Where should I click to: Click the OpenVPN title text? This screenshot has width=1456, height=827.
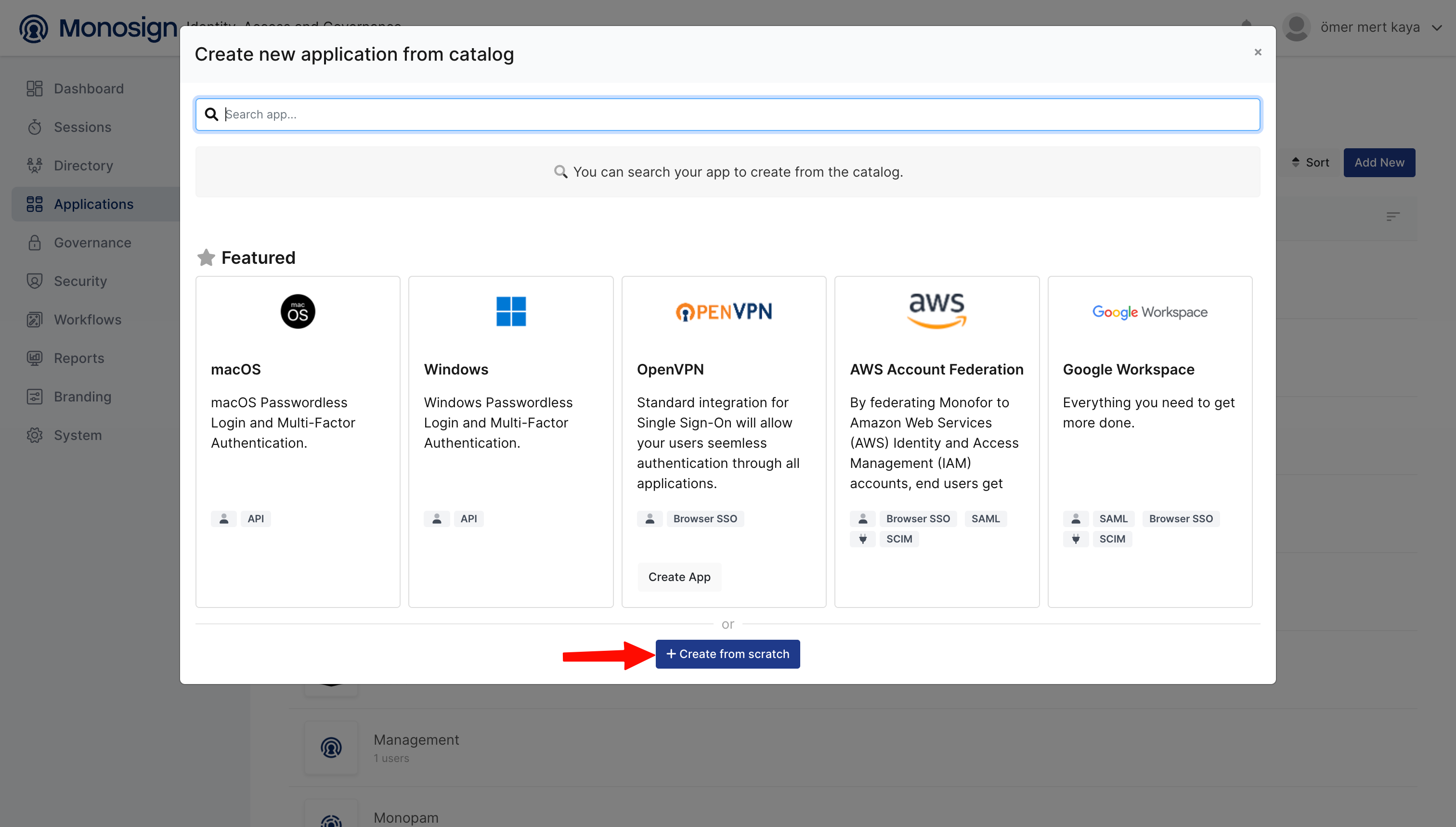click(670, 370)
